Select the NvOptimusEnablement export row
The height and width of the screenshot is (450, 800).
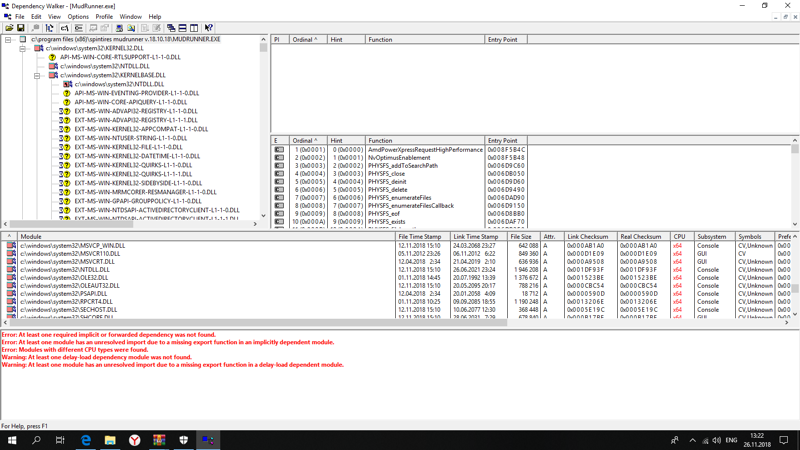pyautogui.click(x=399, y=158)
